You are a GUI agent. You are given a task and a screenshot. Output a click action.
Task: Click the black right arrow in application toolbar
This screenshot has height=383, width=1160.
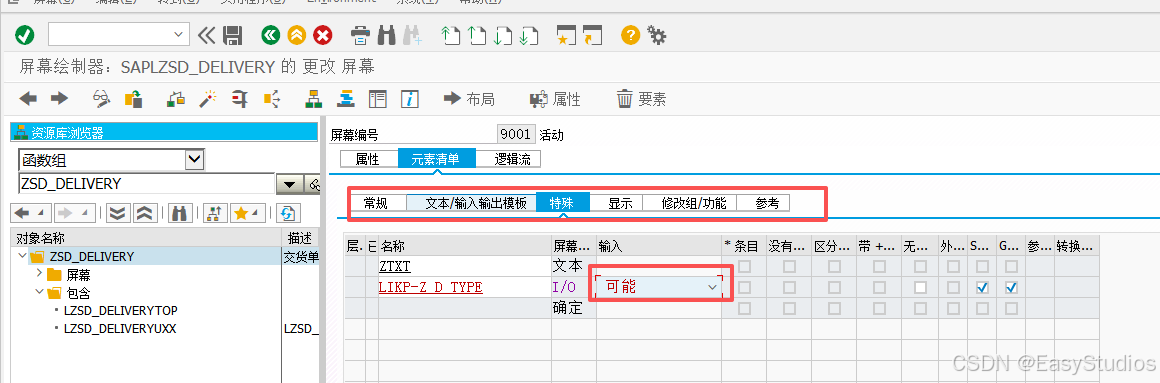[x=59, y=98]
